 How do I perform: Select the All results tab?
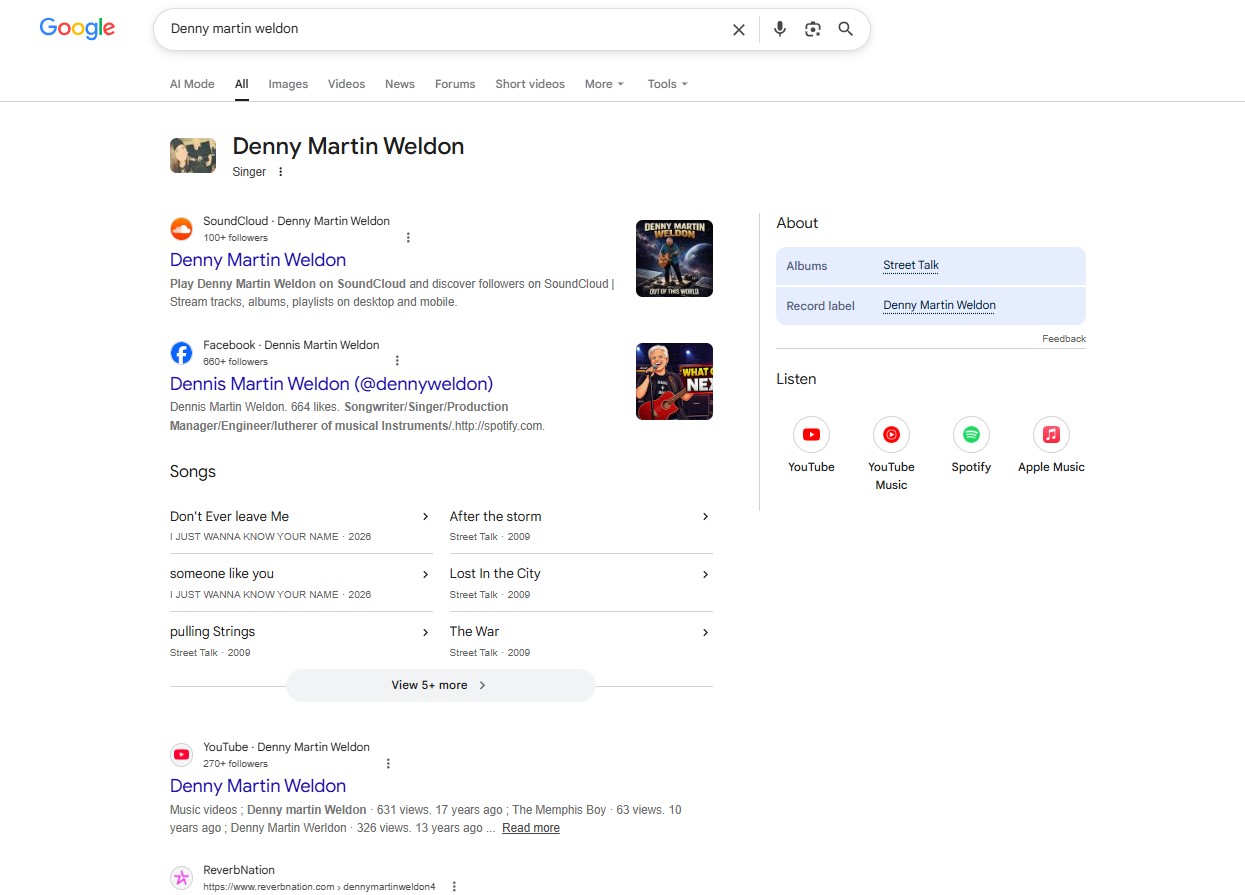[241, 84]
